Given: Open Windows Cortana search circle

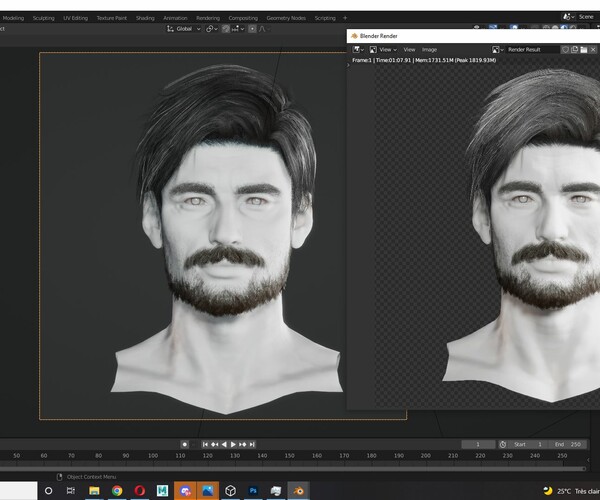Looking at the screenshot, I should coord(48,490).
